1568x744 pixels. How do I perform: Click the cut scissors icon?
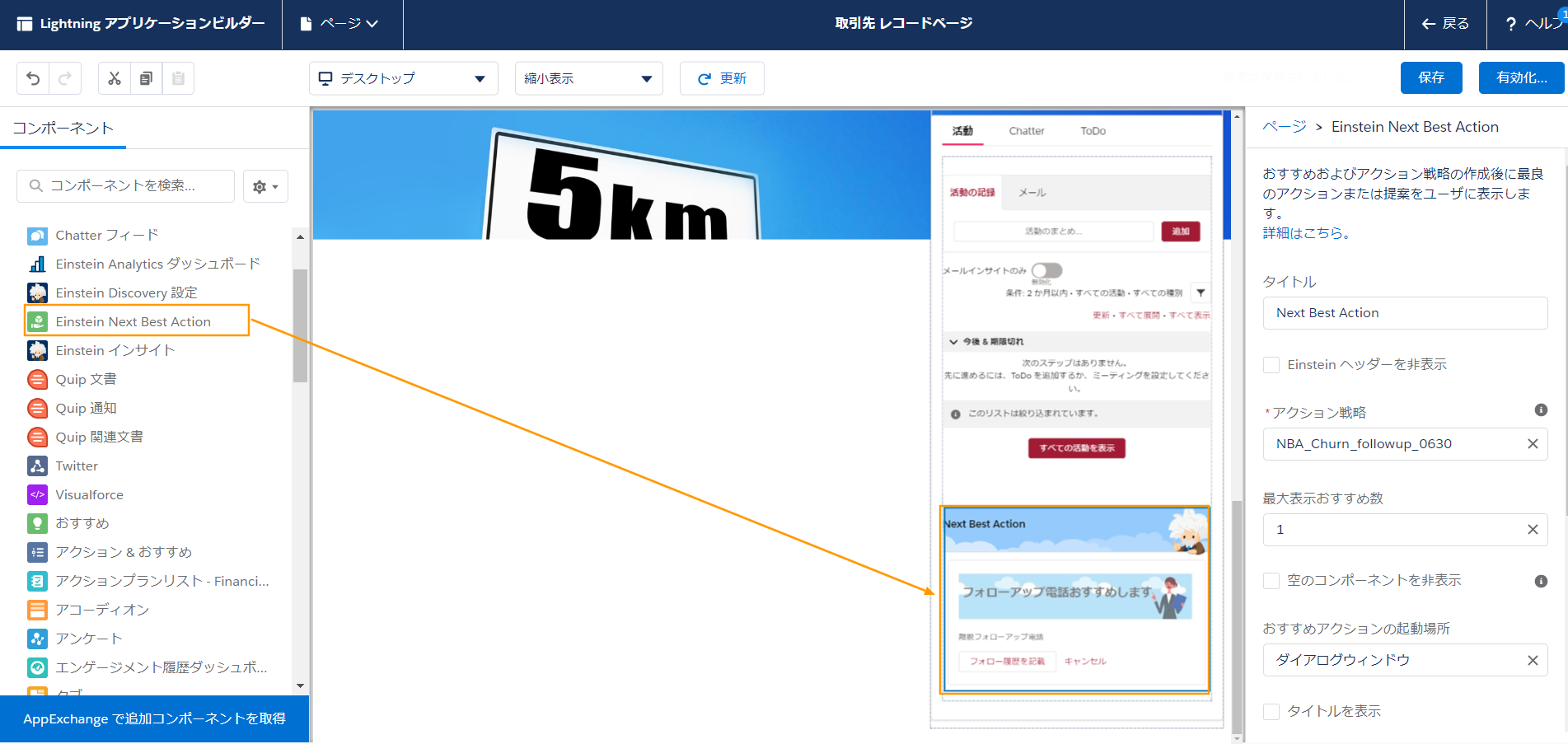(x=115, y=78)
